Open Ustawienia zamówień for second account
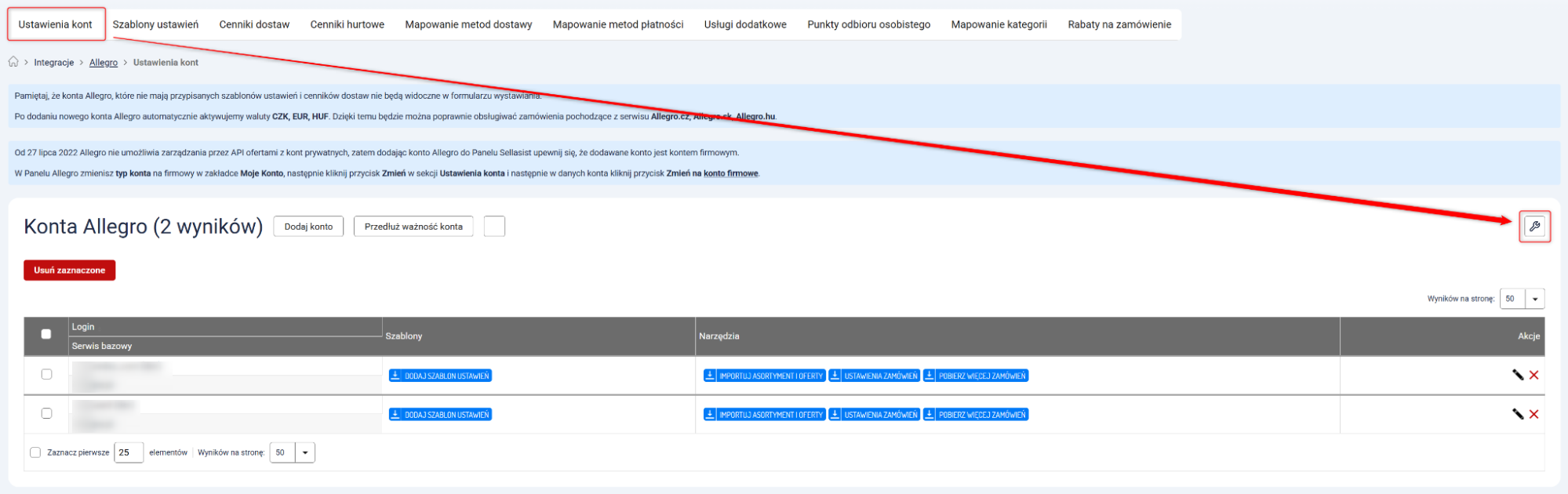 [x=874, y=415]
